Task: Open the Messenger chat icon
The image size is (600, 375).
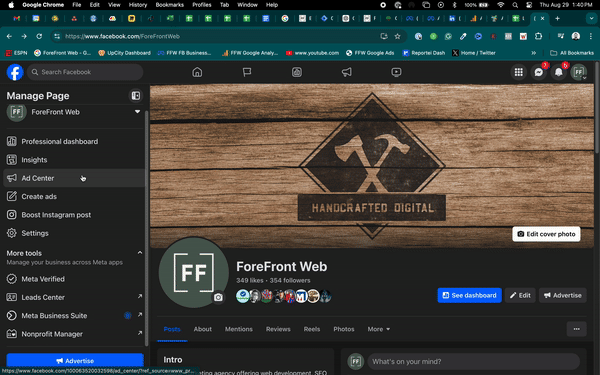Action: pos(538,72)
